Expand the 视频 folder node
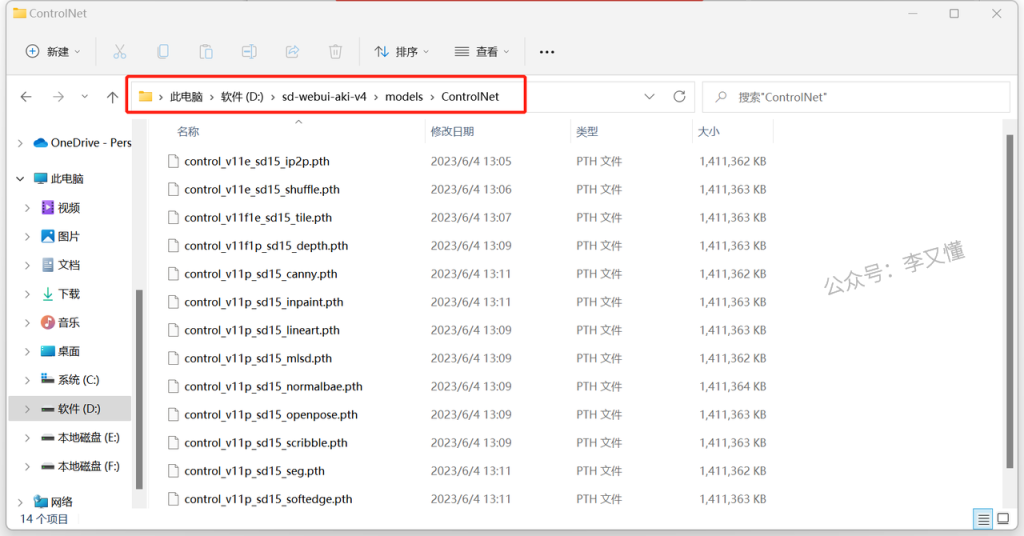This screenshot has width=1024, height=536. pos(27,208)
